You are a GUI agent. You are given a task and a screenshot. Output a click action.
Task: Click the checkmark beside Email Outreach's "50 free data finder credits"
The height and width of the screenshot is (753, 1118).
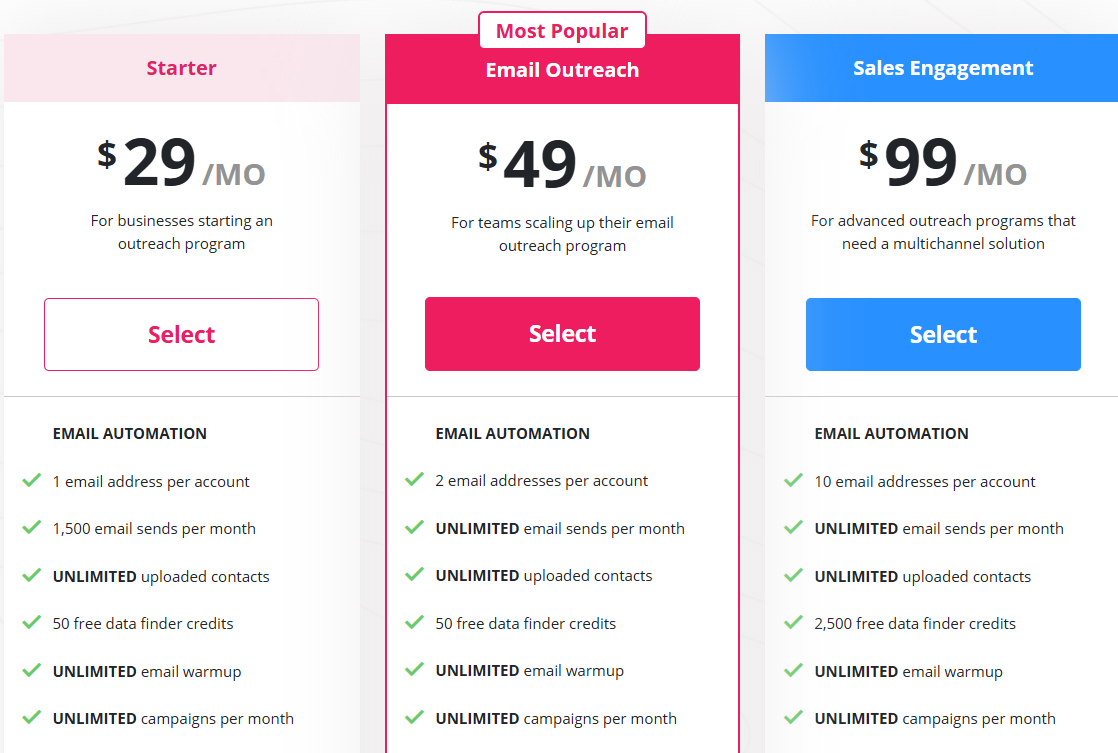(x=414, y=623)
